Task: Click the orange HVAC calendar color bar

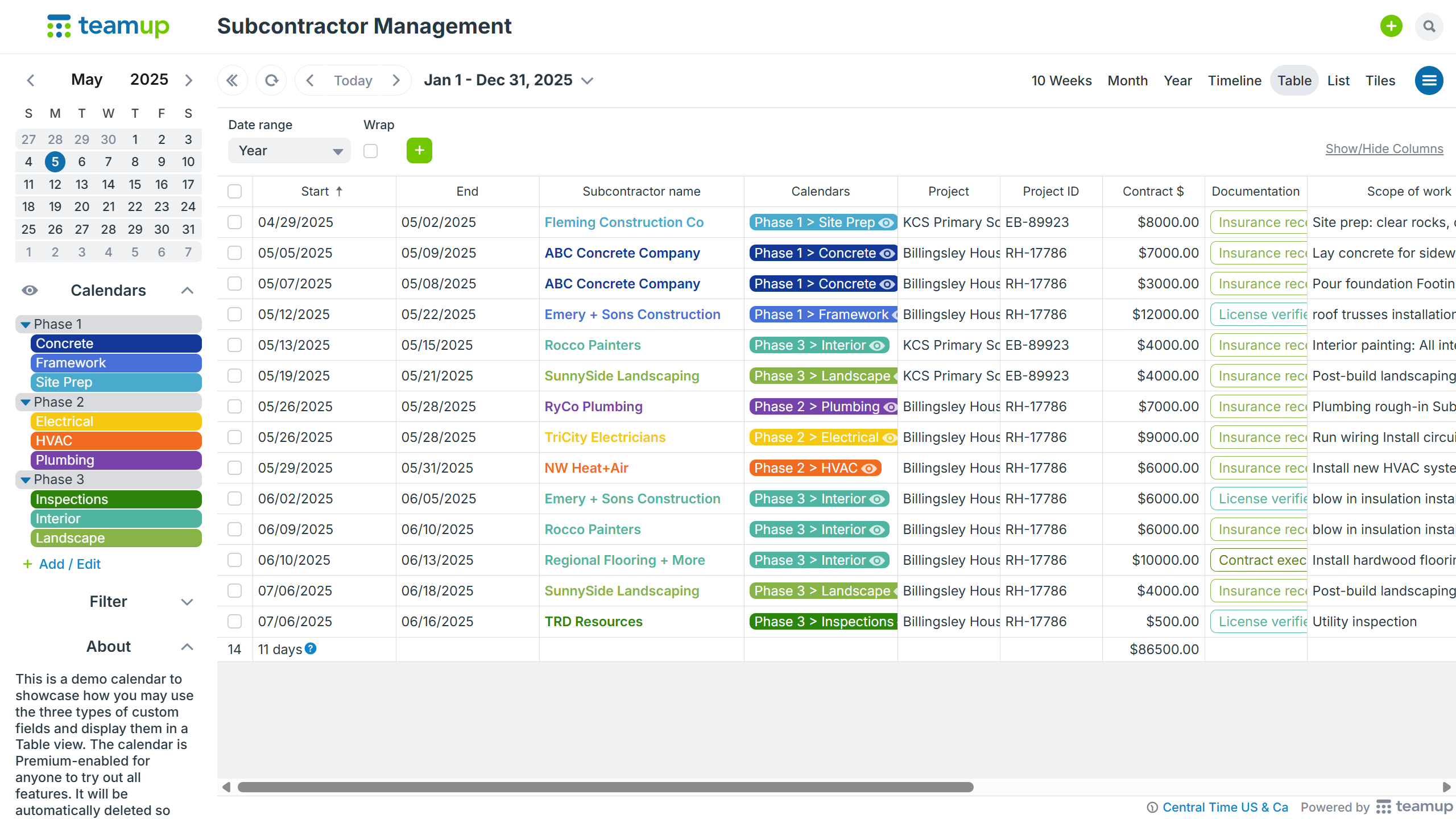Action: 115,441
